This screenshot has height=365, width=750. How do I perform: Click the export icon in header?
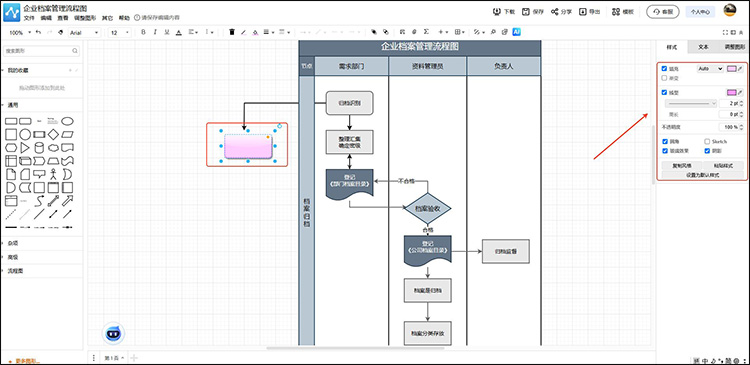coord(583,11)
